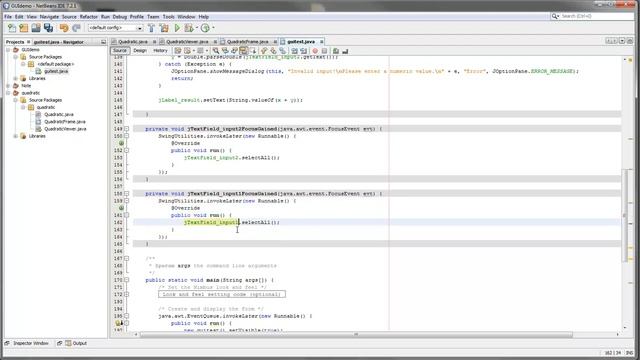The image size is (640, 360).
Task: Select QuadraticFrame.java in Projects tree
Action: 64,122
